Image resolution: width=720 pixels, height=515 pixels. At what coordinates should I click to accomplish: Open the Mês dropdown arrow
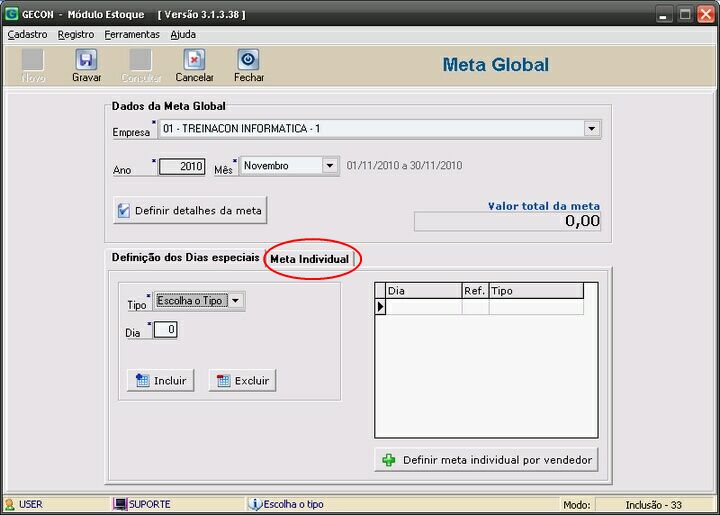[330, 165]
